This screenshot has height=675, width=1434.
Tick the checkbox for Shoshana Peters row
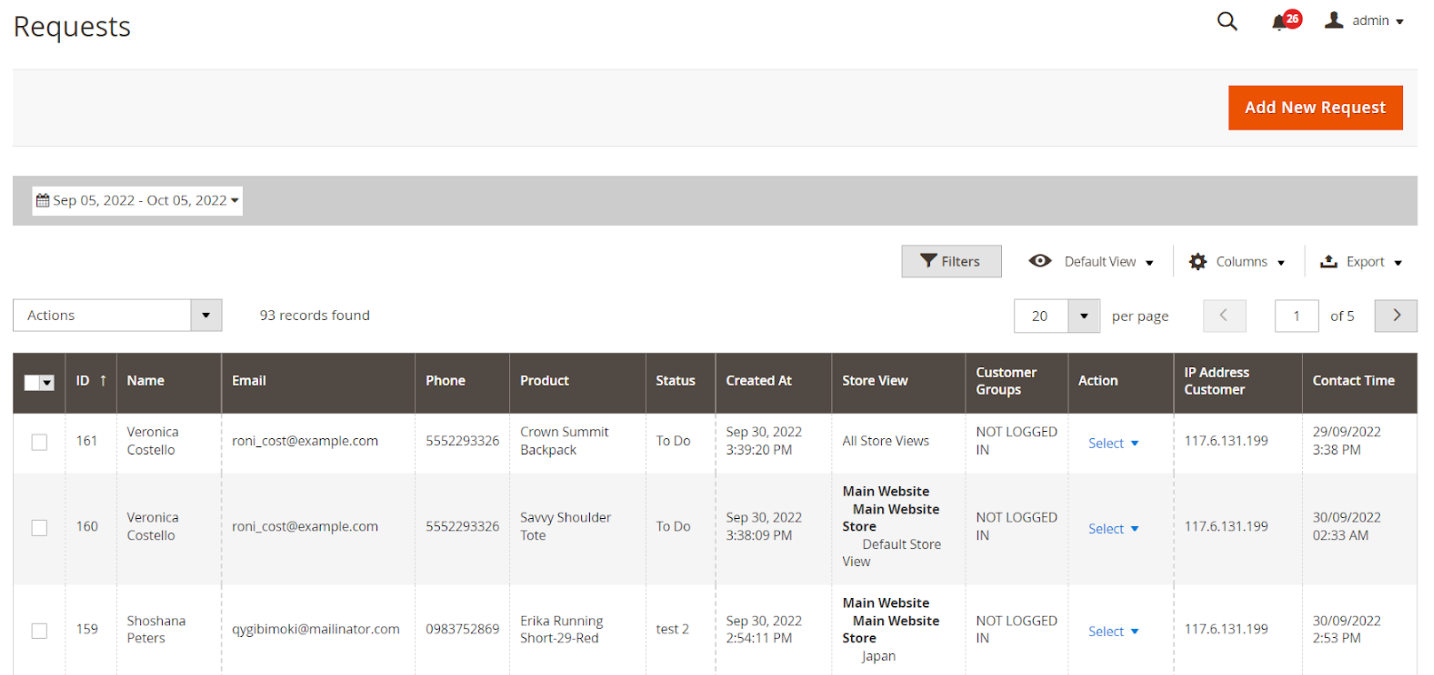coord(39,630)
